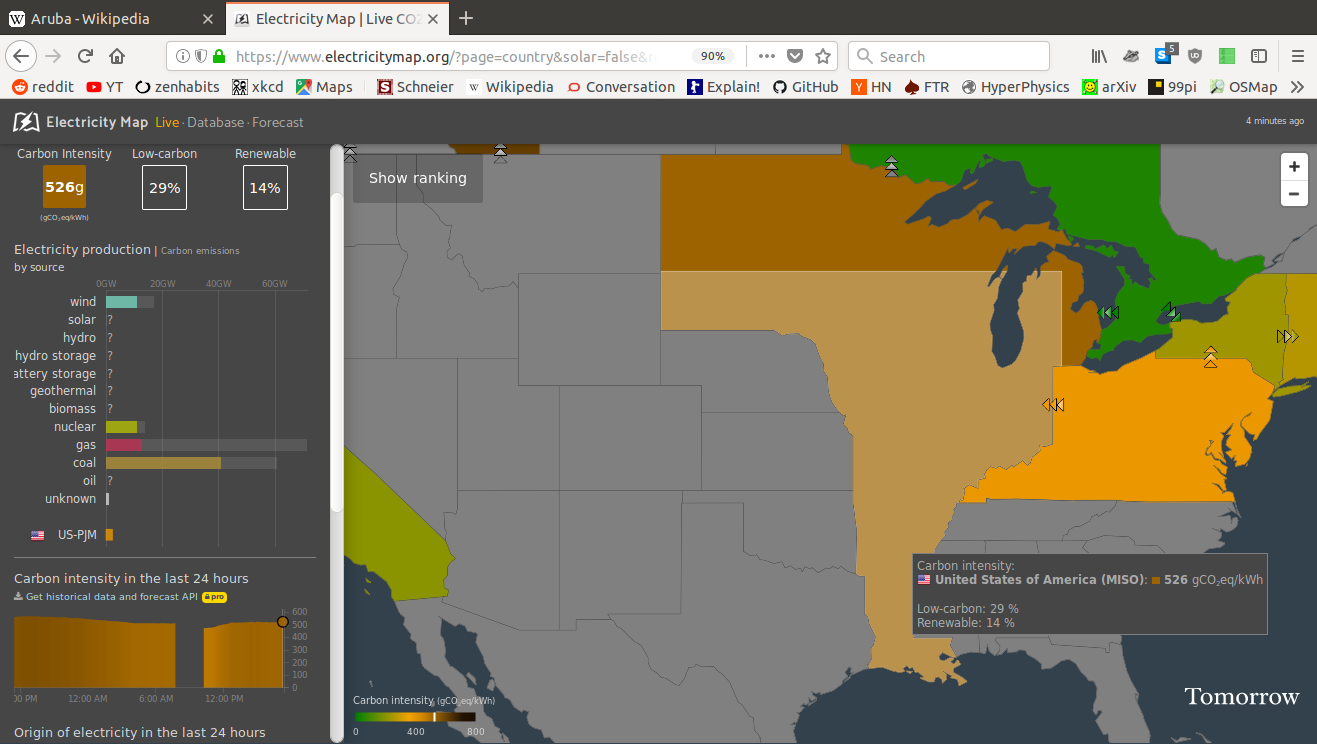
Task: Click the blue S extension icon with badge
Action: click(1164, 55)
